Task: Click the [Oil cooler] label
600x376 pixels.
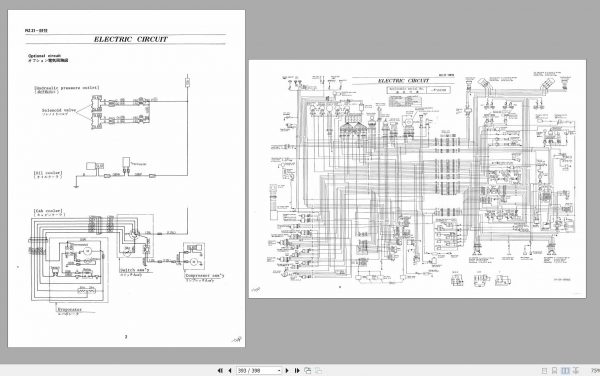Action: click(48, 173)
